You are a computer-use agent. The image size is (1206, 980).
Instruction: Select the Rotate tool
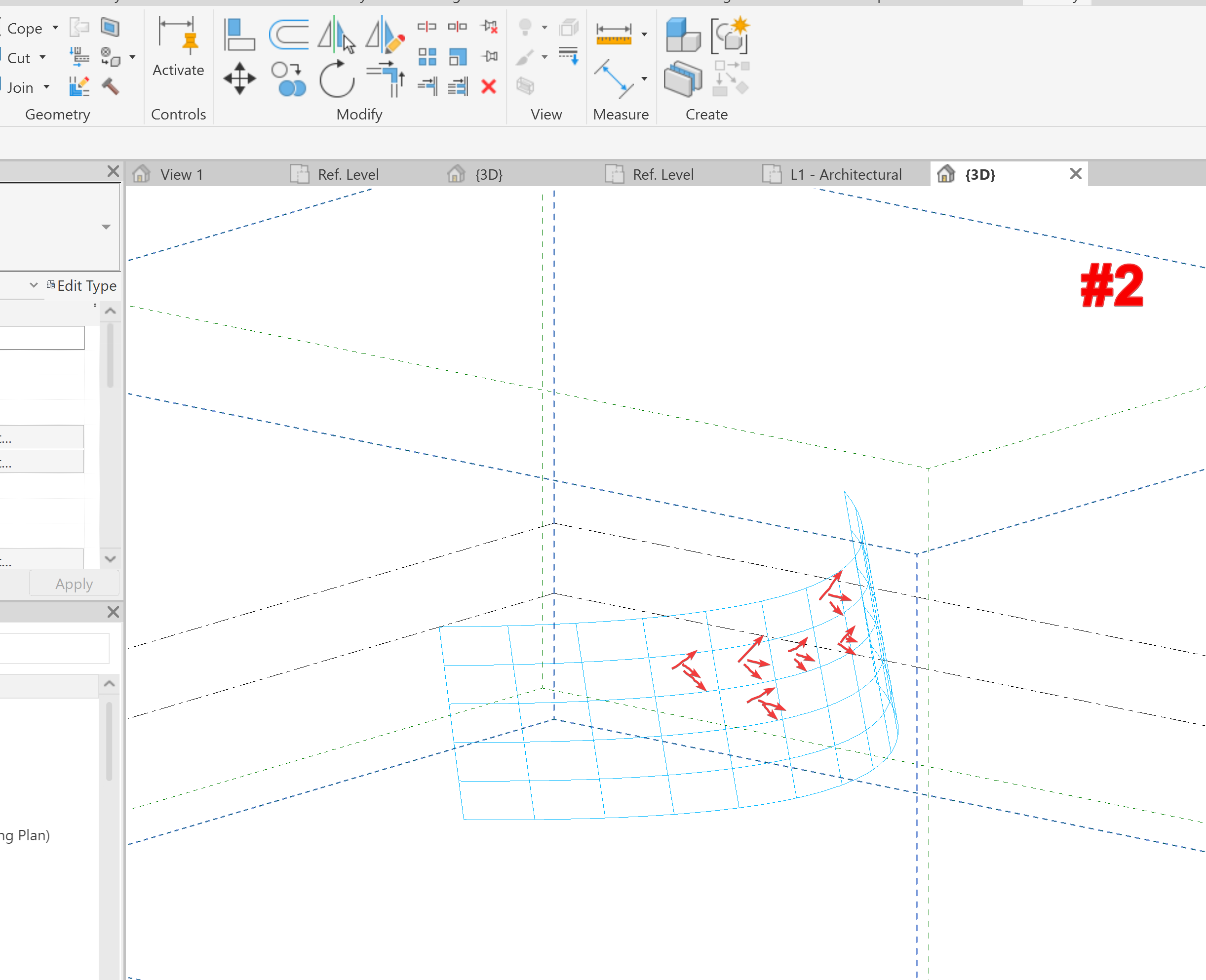pos(336,79)
